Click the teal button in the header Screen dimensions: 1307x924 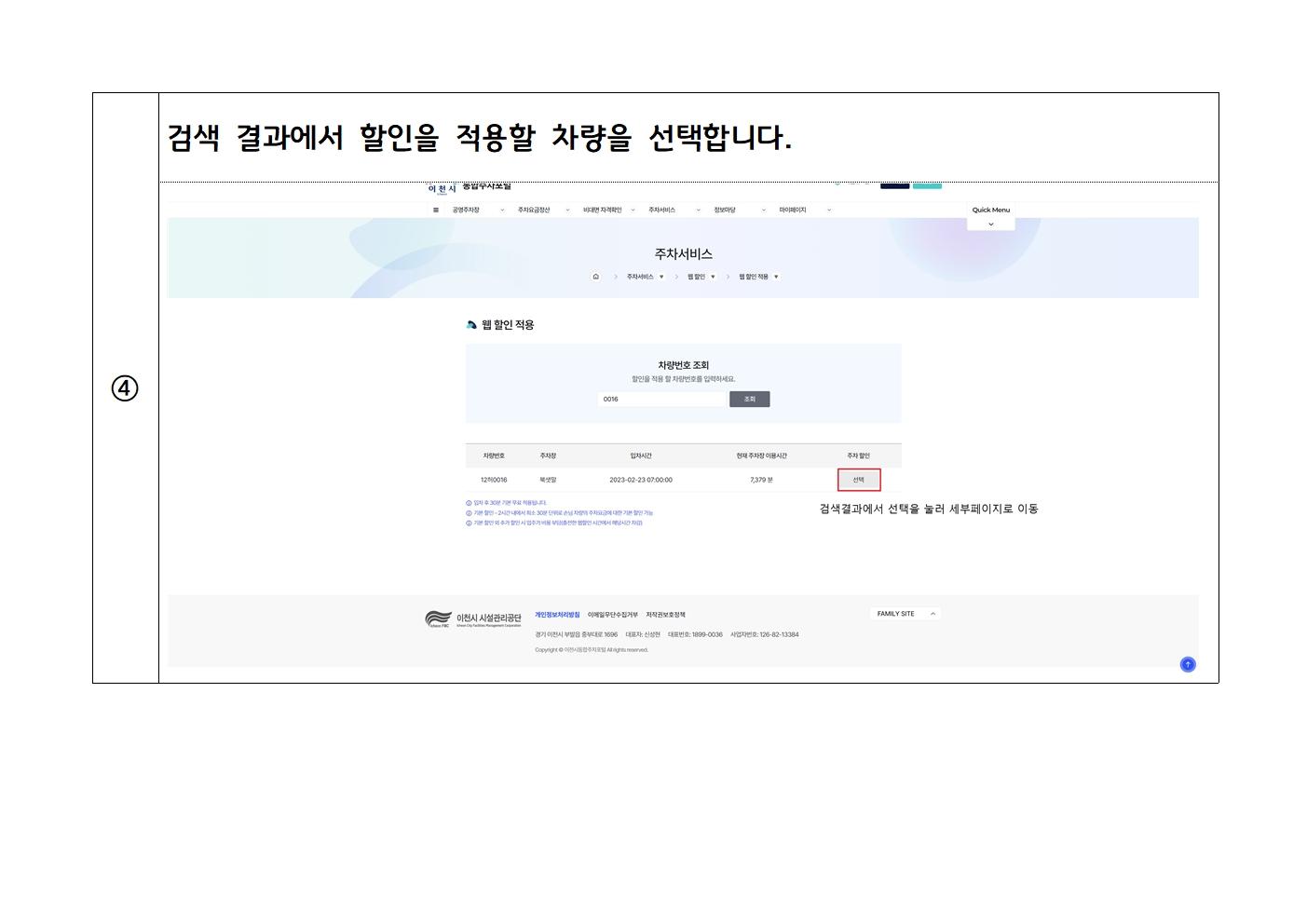(927, 185)
